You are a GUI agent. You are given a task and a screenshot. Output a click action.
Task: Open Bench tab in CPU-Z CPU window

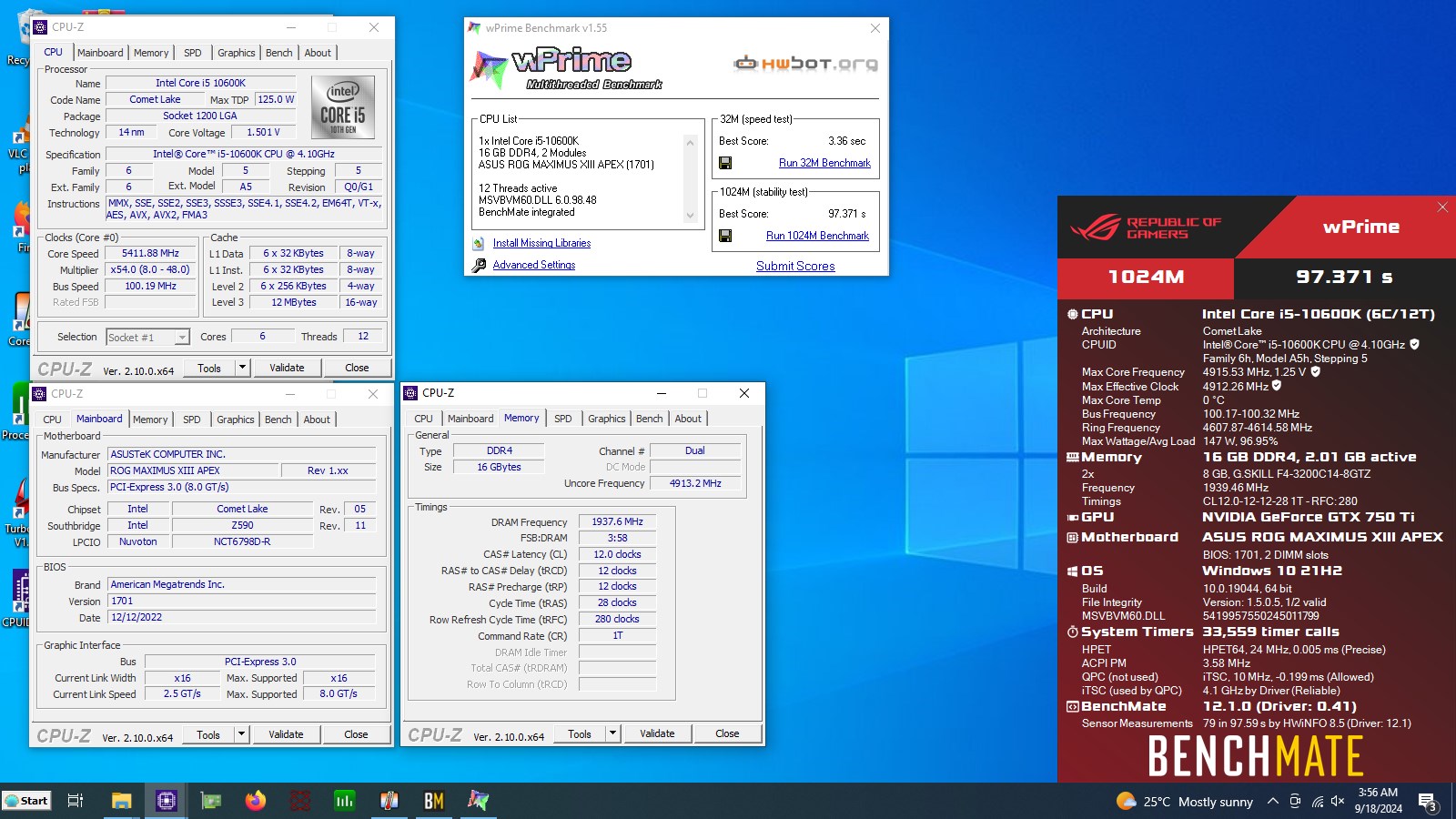click(279, 53)
